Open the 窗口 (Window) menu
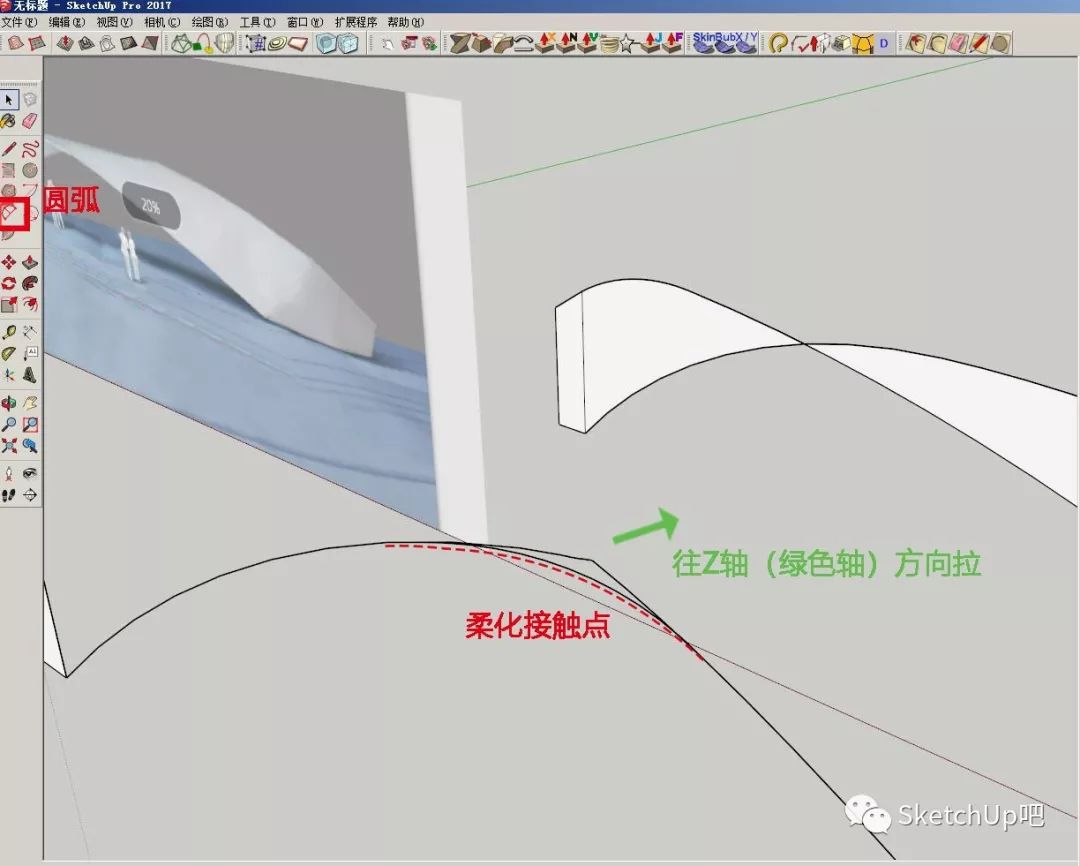 click(x=304, y=22)
